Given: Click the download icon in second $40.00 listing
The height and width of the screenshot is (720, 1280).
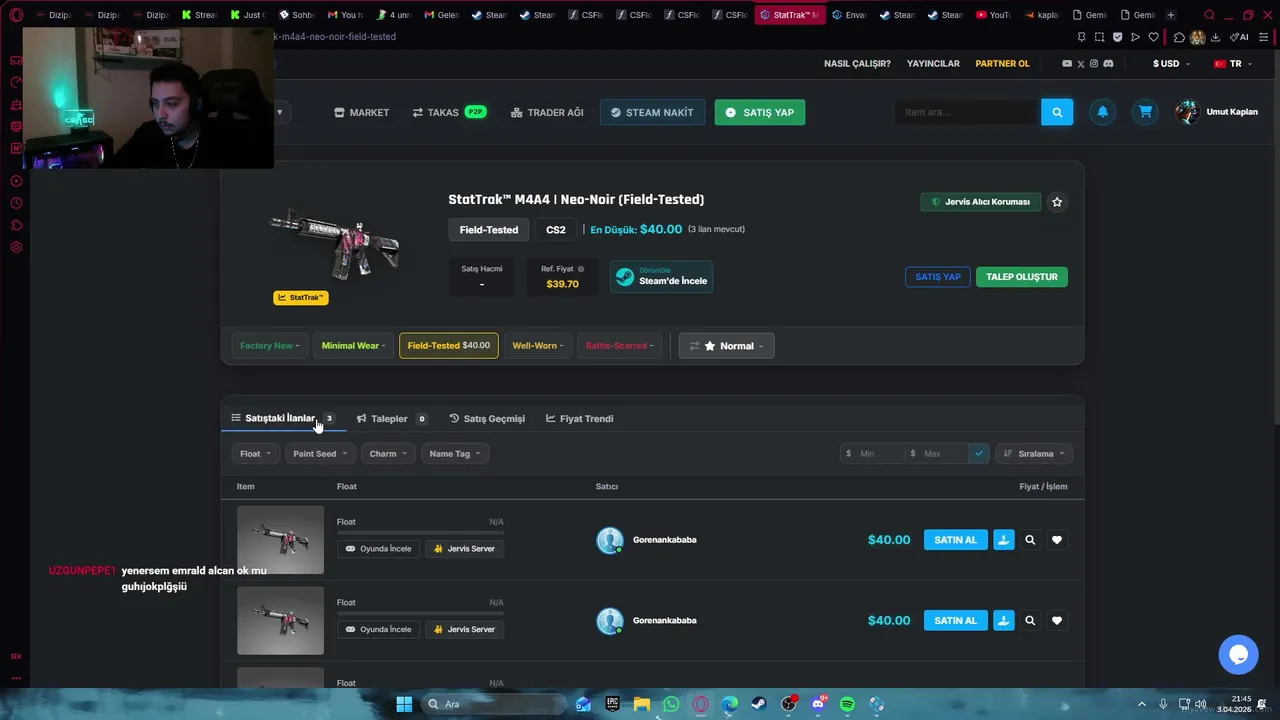Looking at the screenshot, I should 1003,621.
